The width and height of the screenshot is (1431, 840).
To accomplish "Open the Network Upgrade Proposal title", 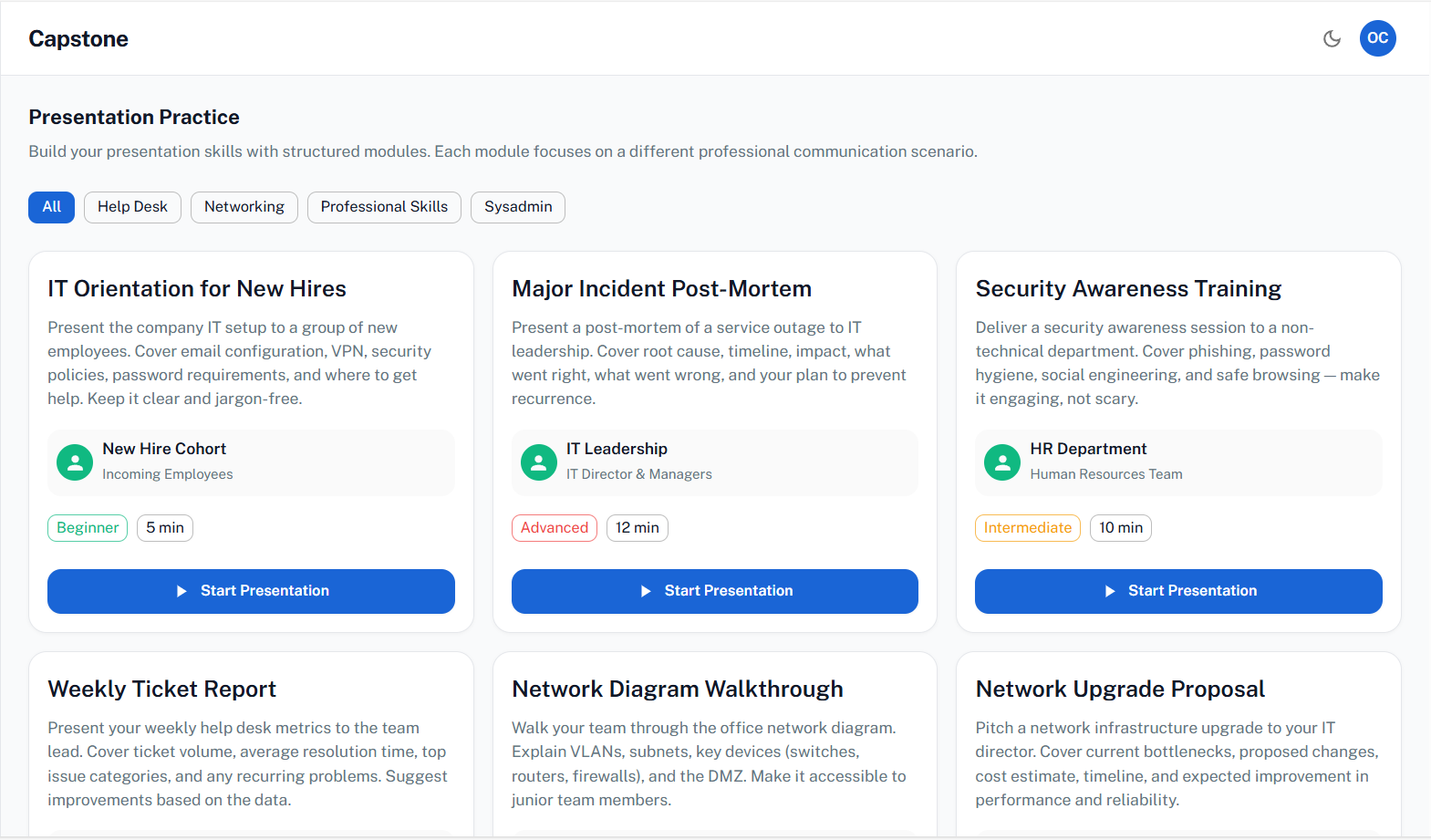I will (x=1120, y=690).
